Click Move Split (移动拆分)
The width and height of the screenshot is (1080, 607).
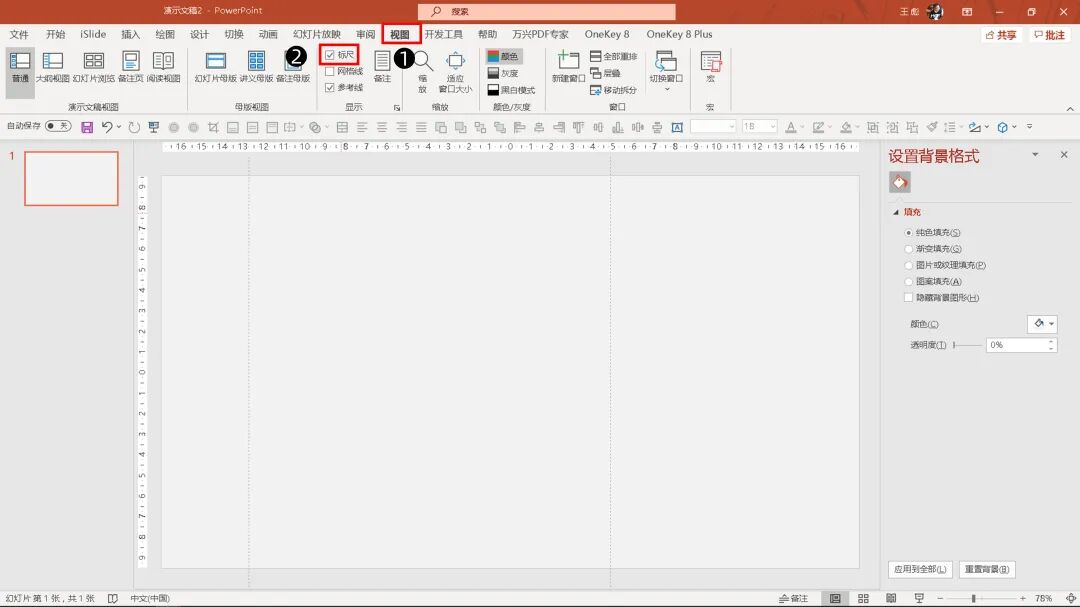point(614,90)
